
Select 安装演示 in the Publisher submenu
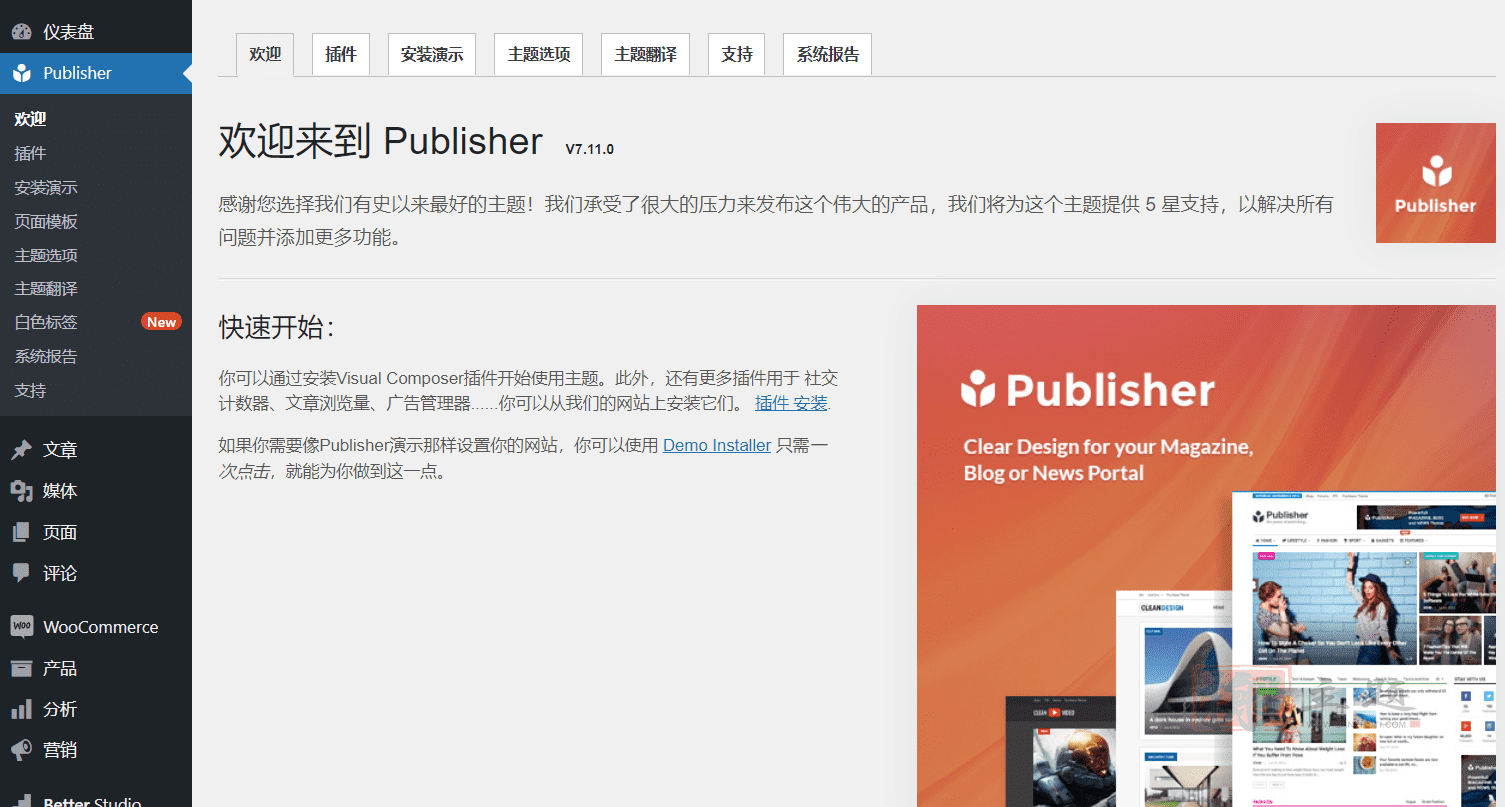pos(46,187)
